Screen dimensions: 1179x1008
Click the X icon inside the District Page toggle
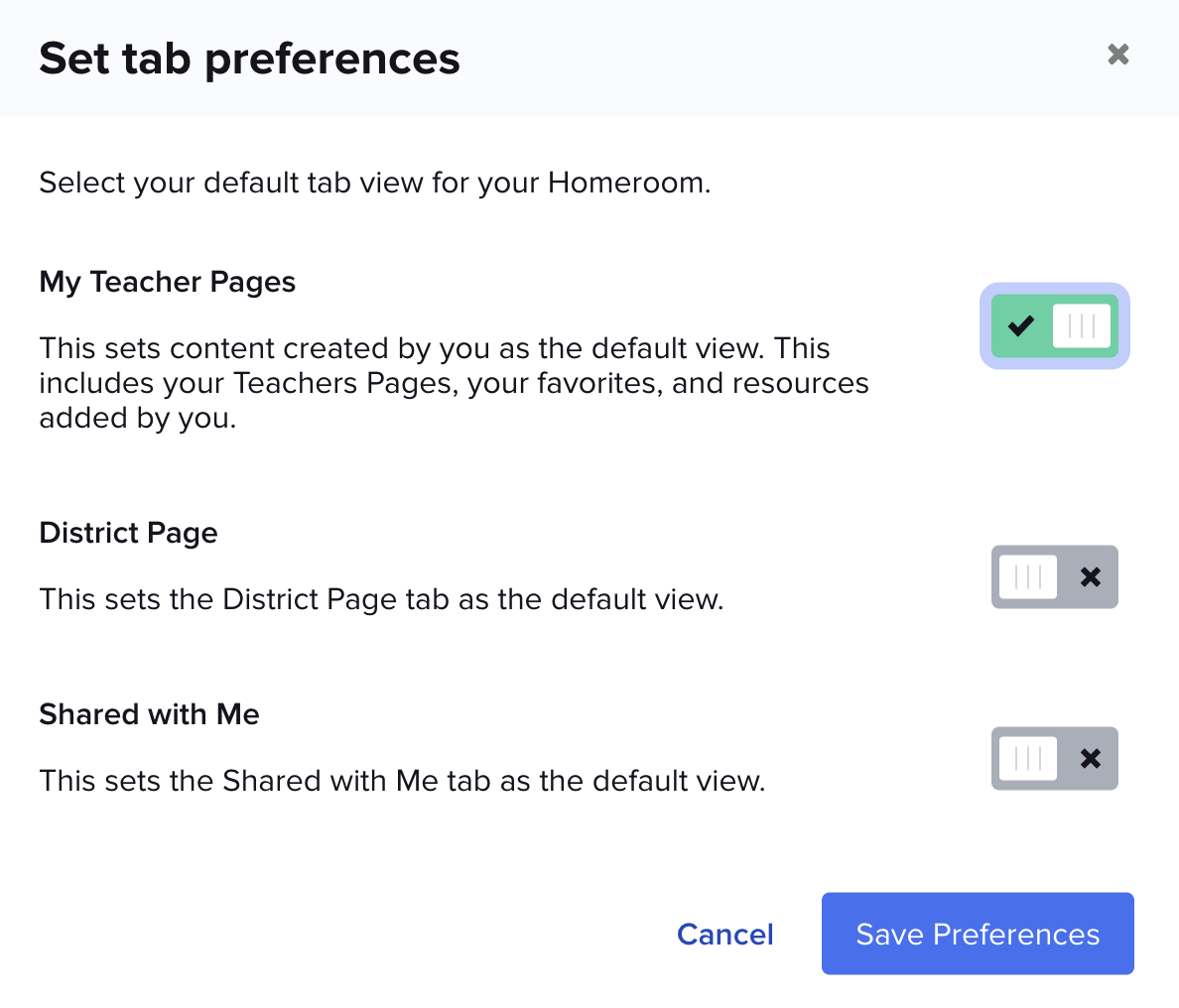1089,576
